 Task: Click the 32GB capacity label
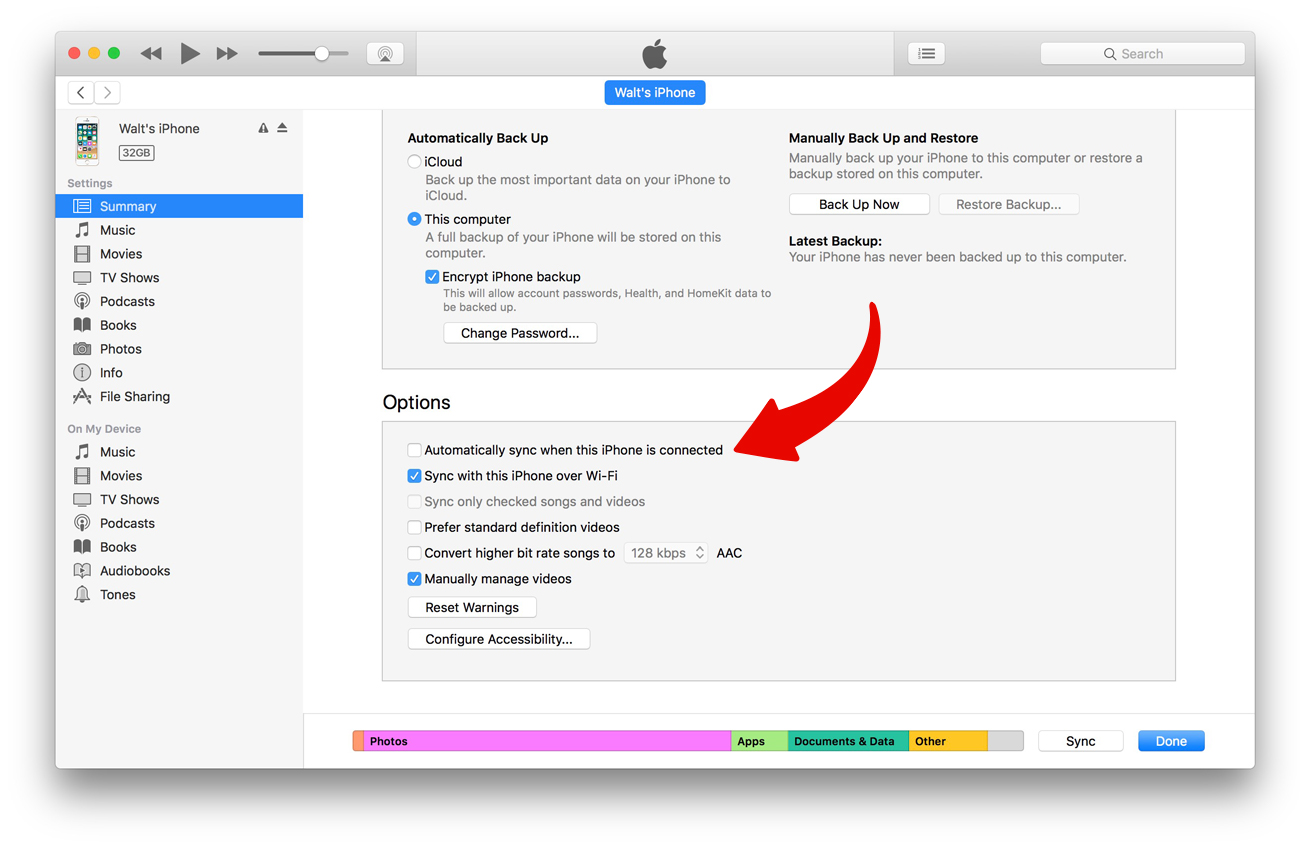[137, 153]
